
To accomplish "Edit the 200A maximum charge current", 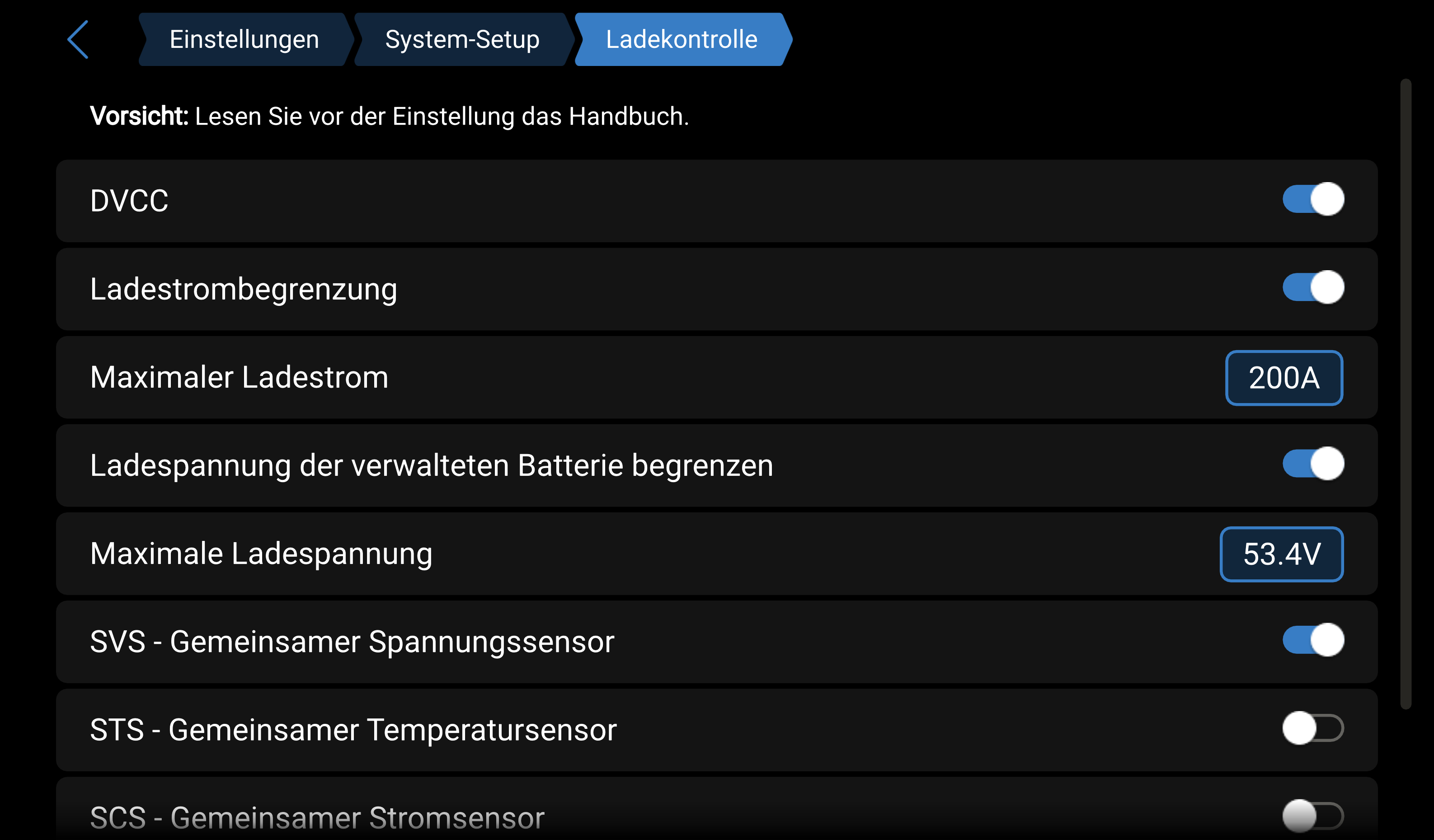I will coord(1284,378).
